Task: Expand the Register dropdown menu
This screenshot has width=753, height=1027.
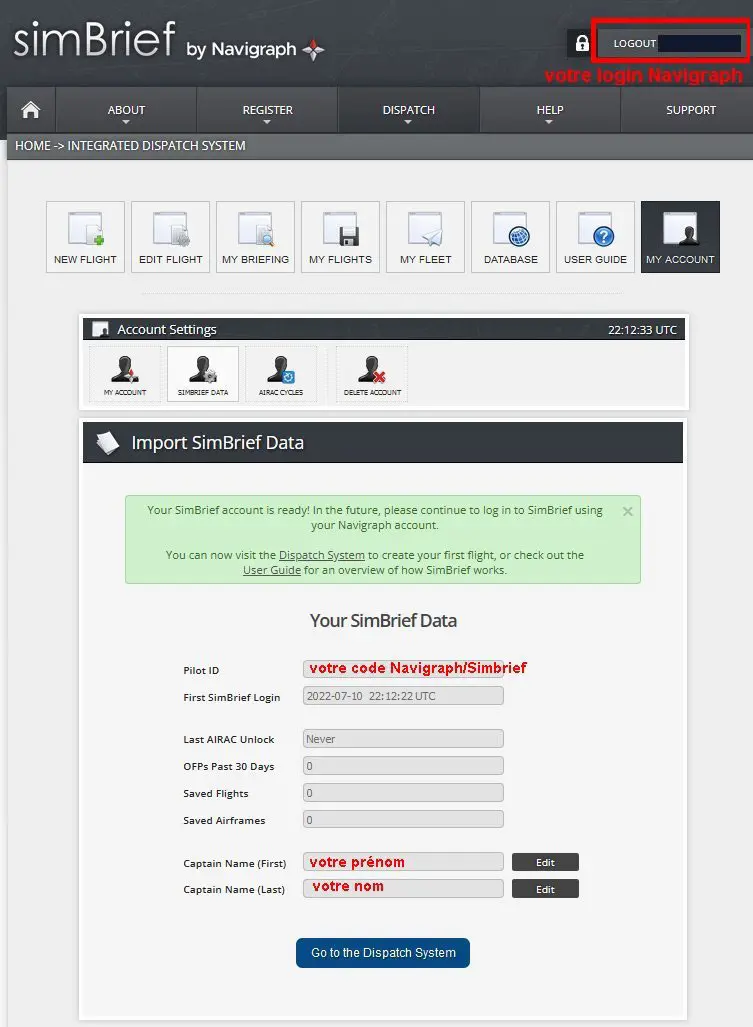Action: [267, 111]
